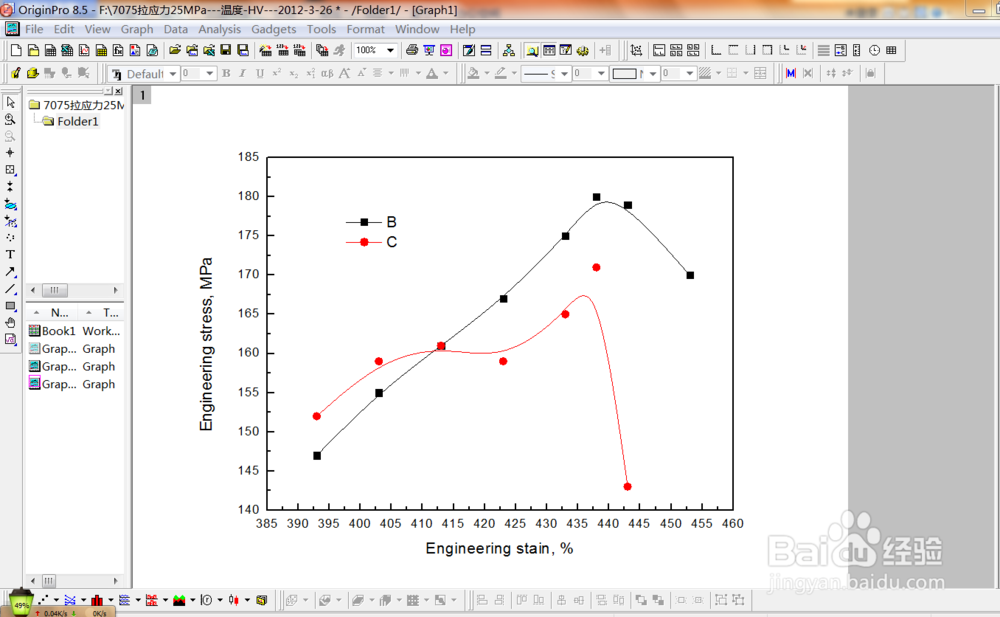Import ASCII data via wizard icon

coord(265,50)
